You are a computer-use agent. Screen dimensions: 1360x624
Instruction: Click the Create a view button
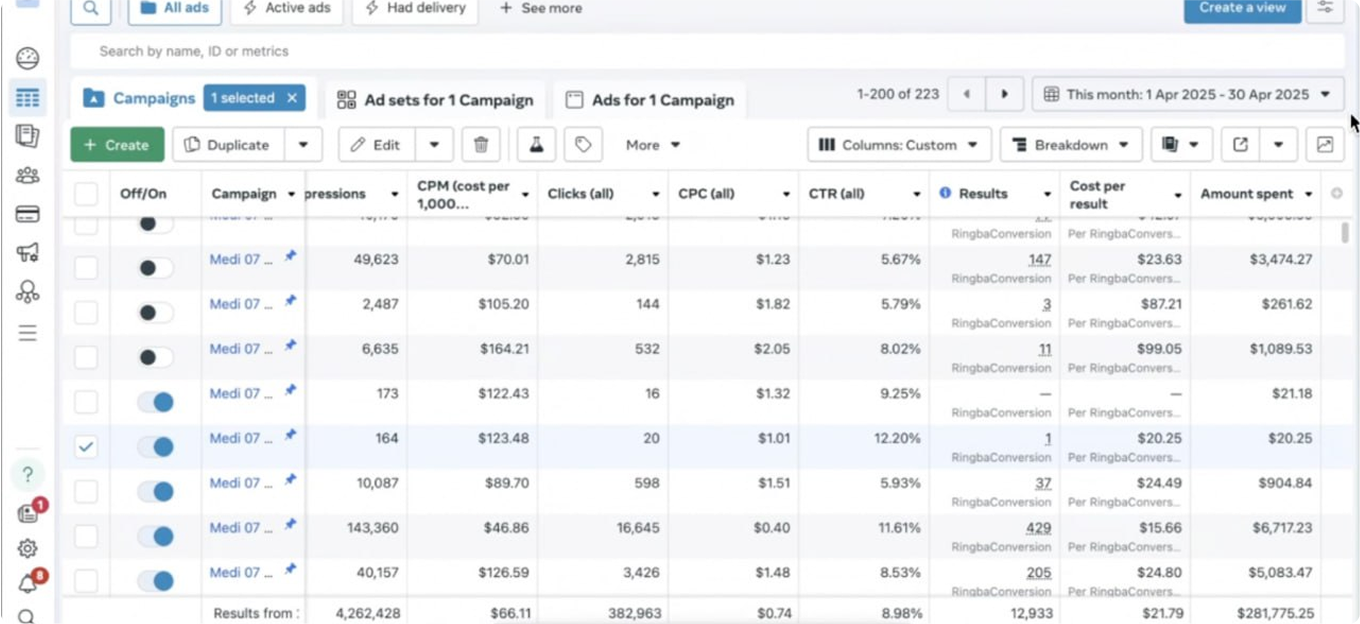point(1243,8)
